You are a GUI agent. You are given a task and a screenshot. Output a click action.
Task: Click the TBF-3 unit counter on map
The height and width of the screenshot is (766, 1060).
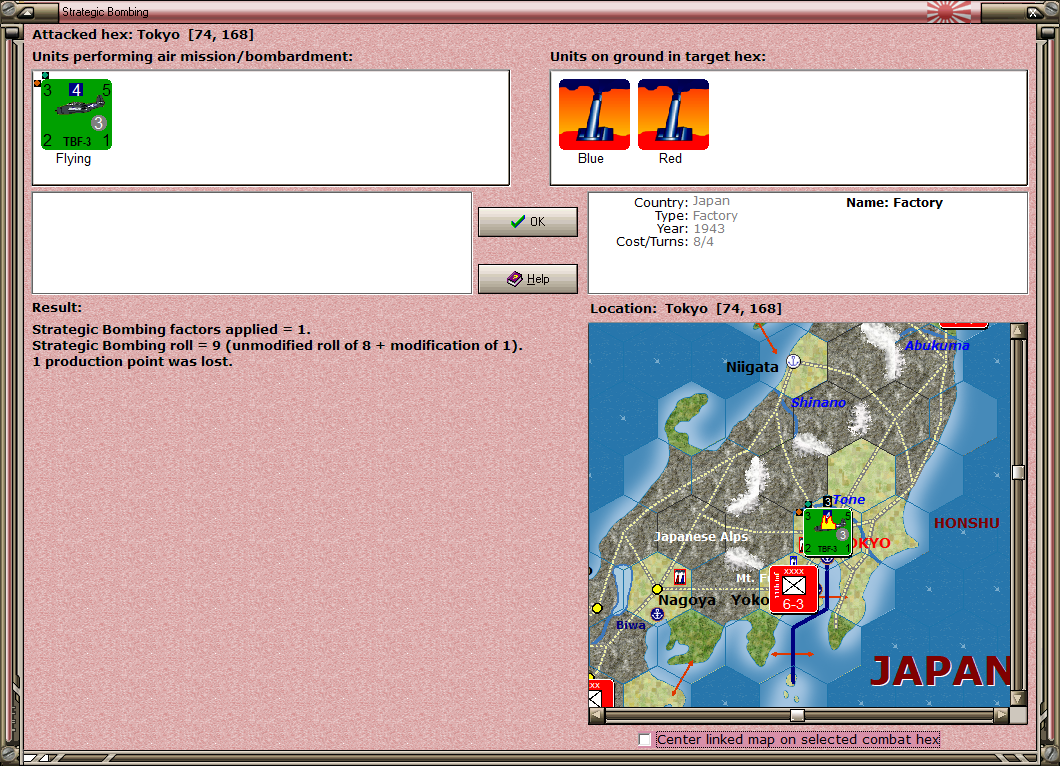(x=827, y=533)
